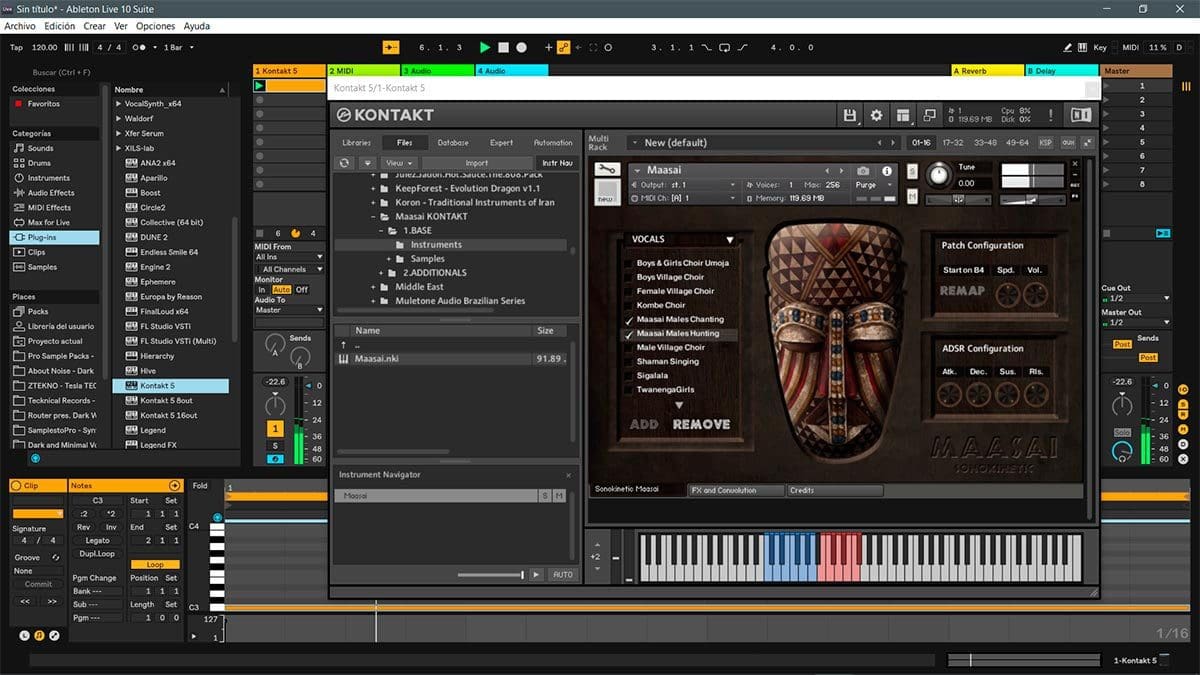Click the camera snapshot icon in Maasai header
This screenshot has width=1200, height=675.
coord(864,171)
